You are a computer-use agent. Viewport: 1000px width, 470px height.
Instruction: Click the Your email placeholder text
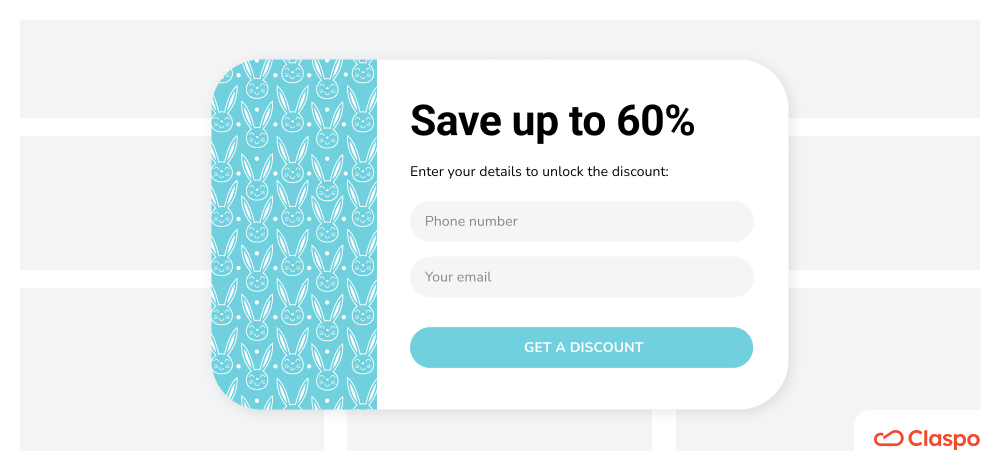click(x=458, y=277)
